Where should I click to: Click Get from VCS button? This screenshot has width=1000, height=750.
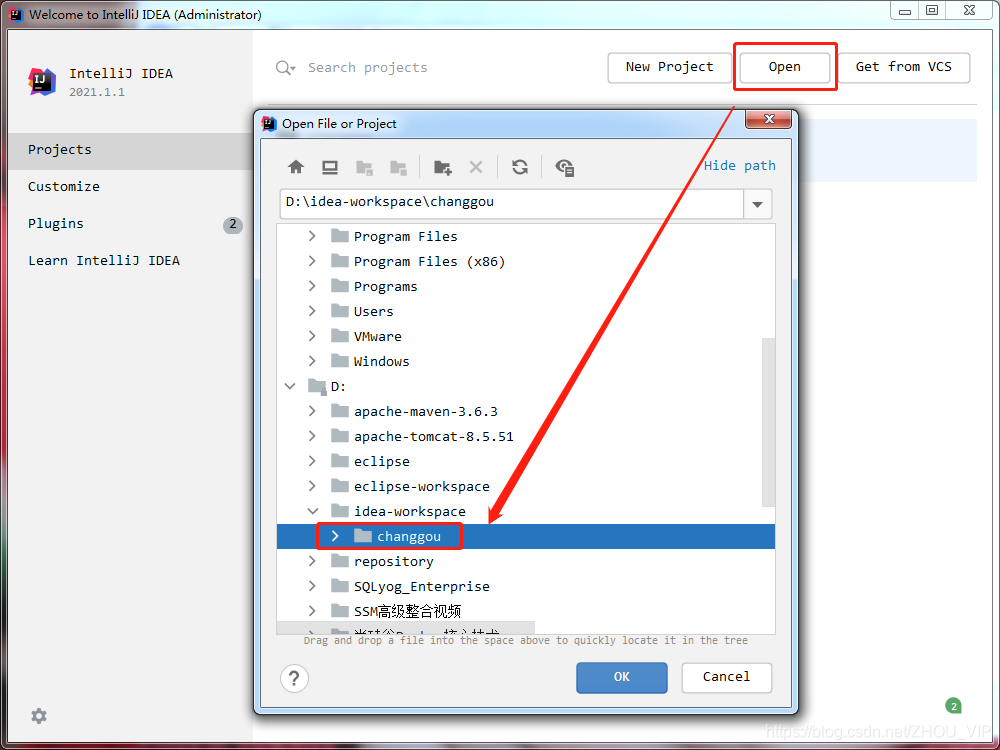tap(904, 67)
